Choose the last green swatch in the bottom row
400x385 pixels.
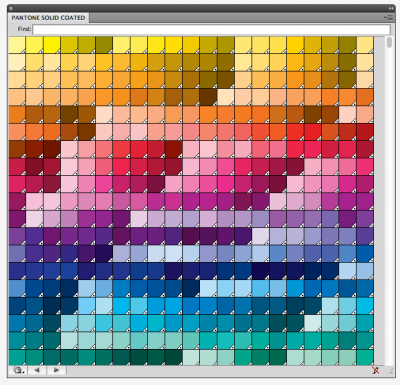365,357
